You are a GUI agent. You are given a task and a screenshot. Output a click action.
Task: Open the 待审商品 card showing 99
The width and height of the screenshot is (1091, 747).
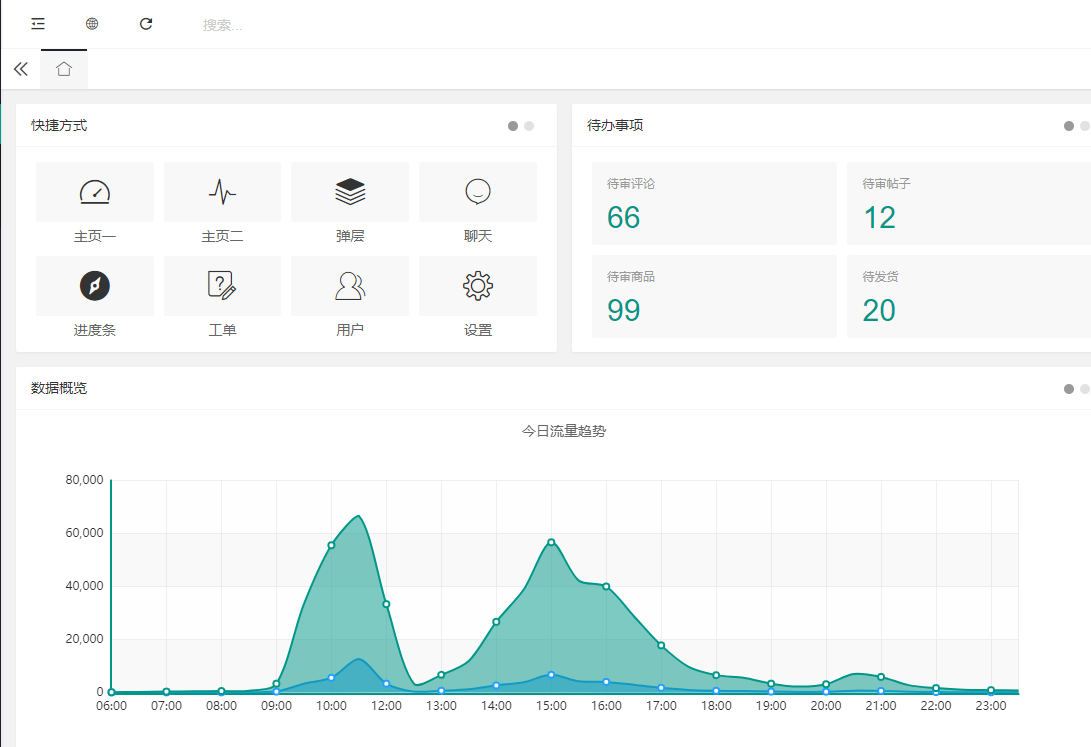click(714, 297)
